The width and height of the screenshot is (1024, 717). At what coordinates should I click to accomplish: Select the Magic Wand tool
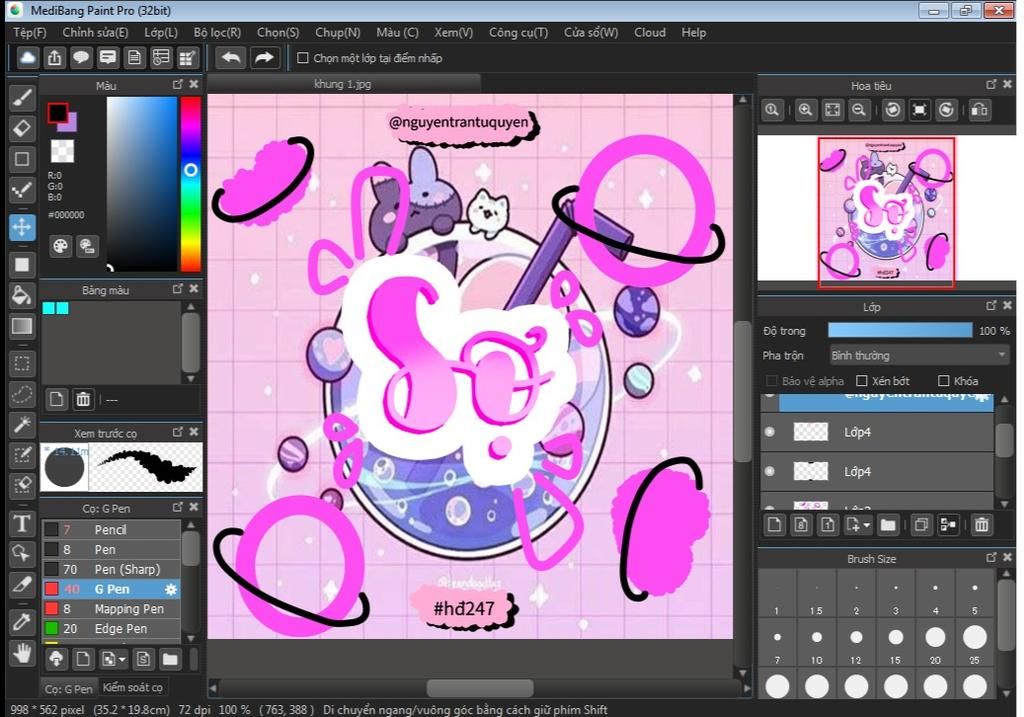[22, 424]
